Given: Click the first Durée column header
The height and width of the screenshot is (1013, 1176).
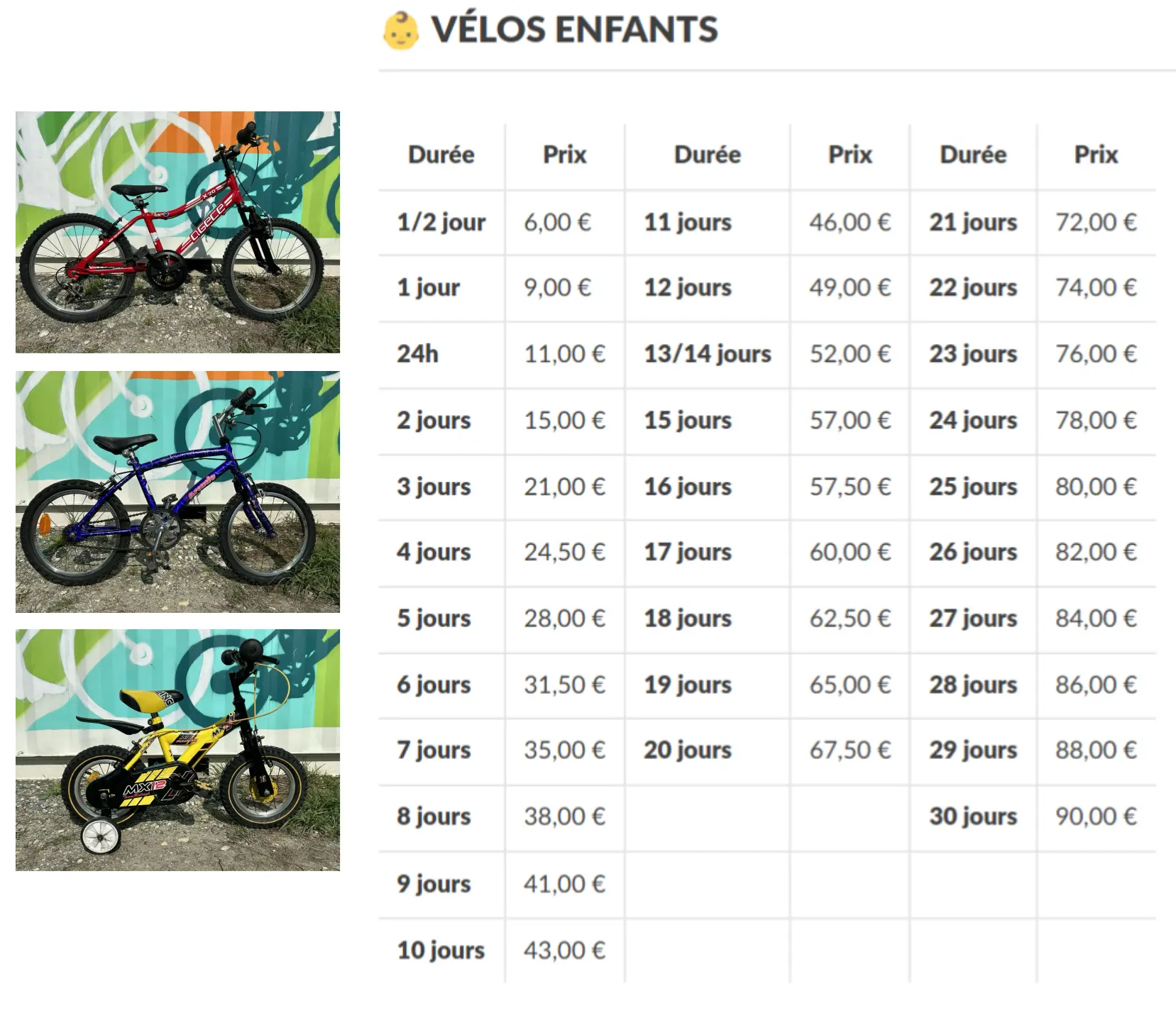Looking at the screenshot, I should [x=441, y=155].
